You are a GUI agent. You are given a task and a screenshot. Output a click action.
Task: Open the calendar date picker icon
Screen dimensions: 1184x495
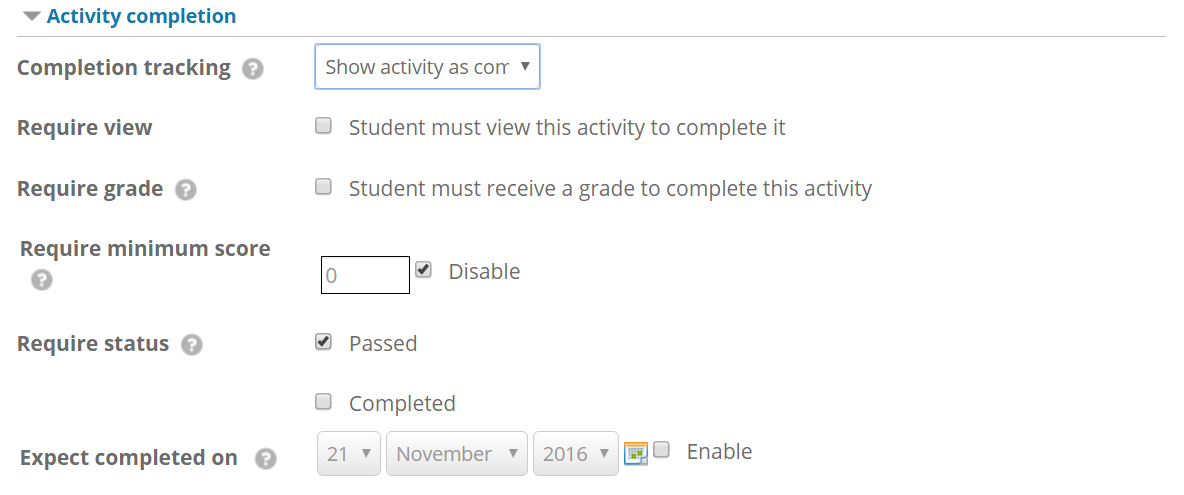tap(636, 453)
